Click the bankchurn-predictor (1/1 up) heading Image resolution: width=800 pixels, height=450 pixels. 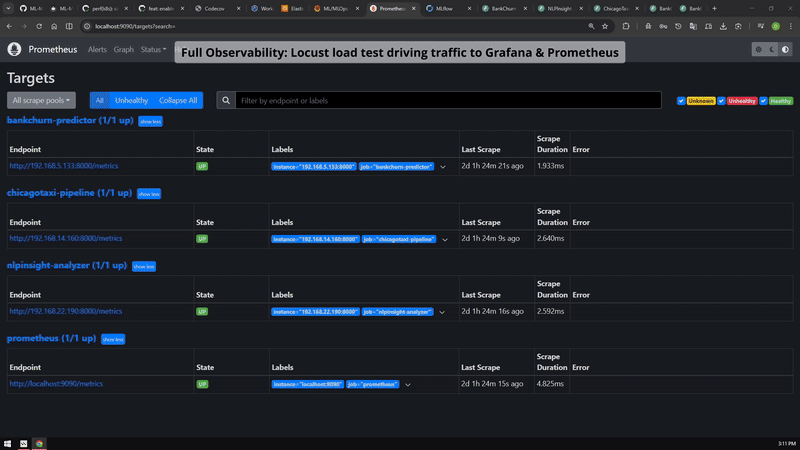point(70,120)
